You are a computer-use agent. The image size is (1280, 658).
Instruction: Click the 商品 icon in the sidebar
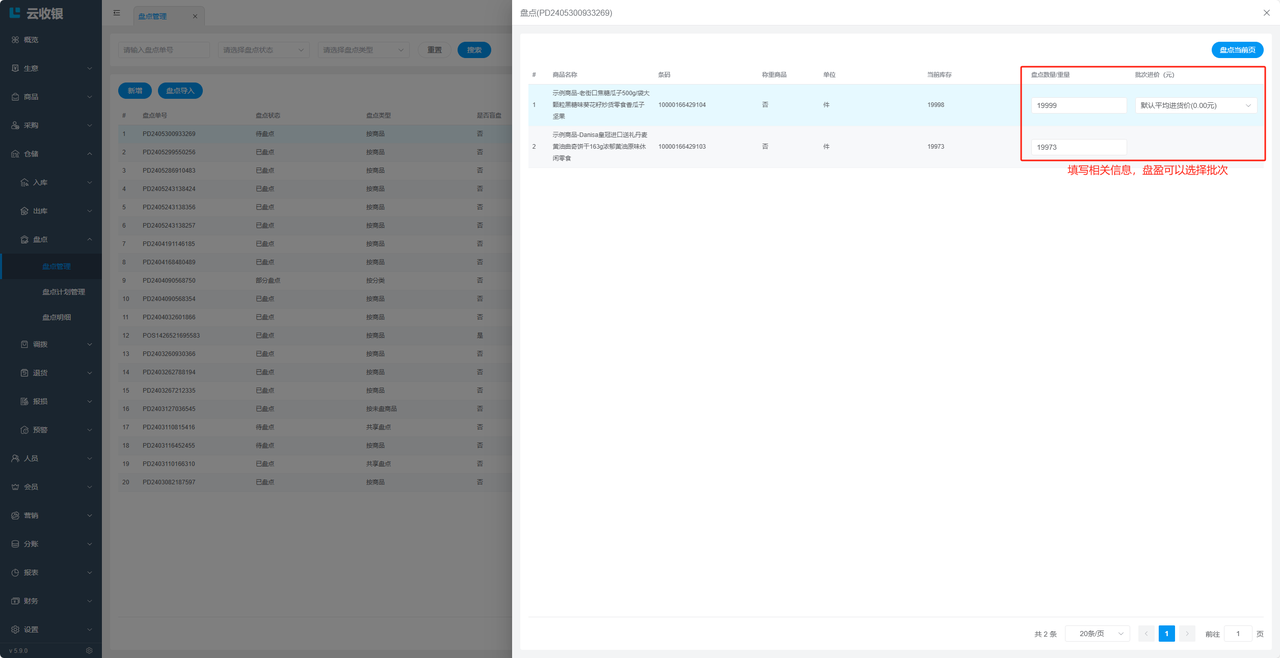pos(15,97)
